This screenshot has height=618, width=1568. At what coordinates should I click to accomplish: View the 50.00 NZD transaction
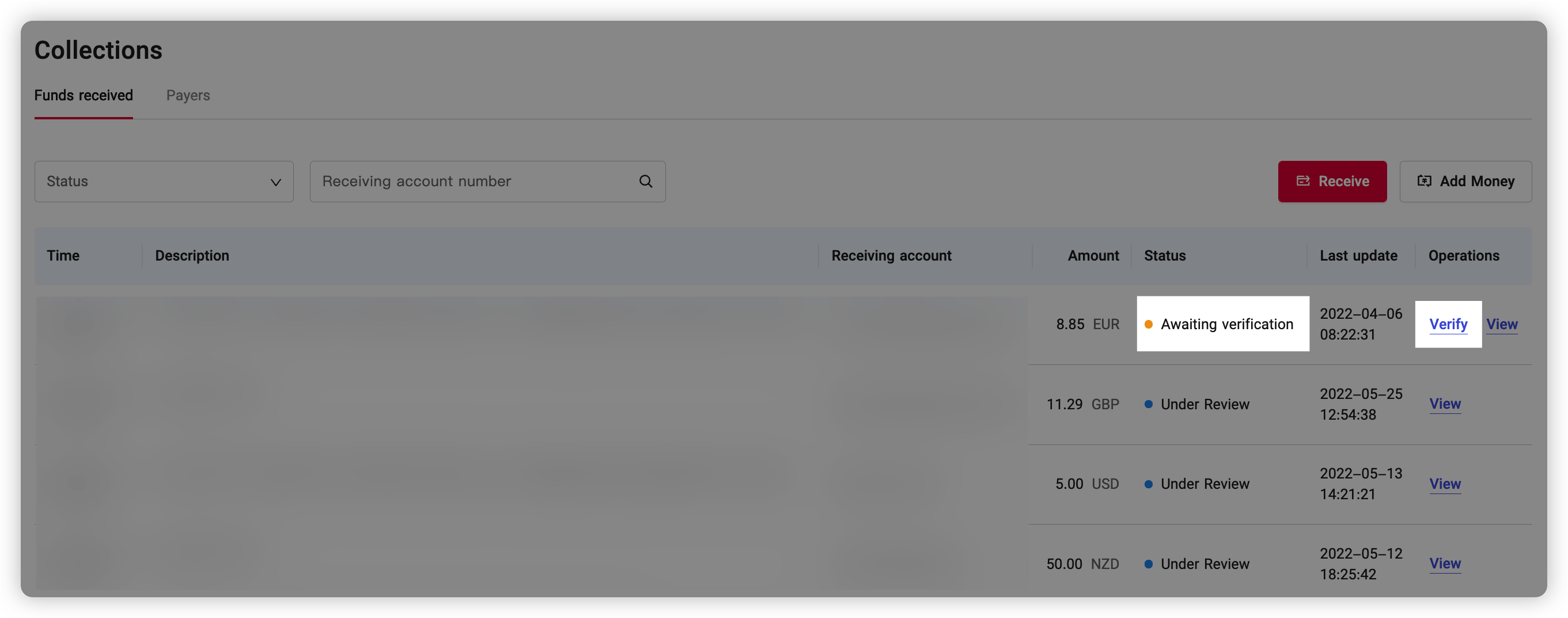click(x=1444, y=564)
